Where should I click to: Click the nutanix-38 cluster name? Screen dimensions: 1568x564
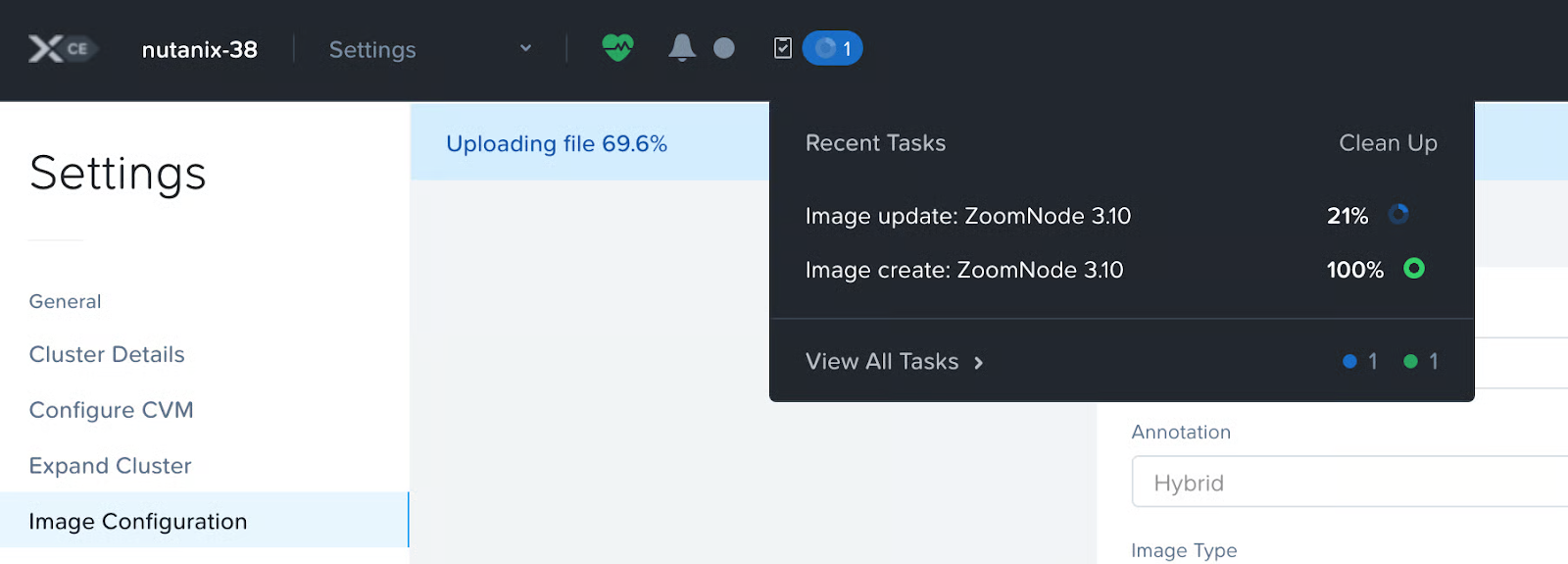click(200, 49)
